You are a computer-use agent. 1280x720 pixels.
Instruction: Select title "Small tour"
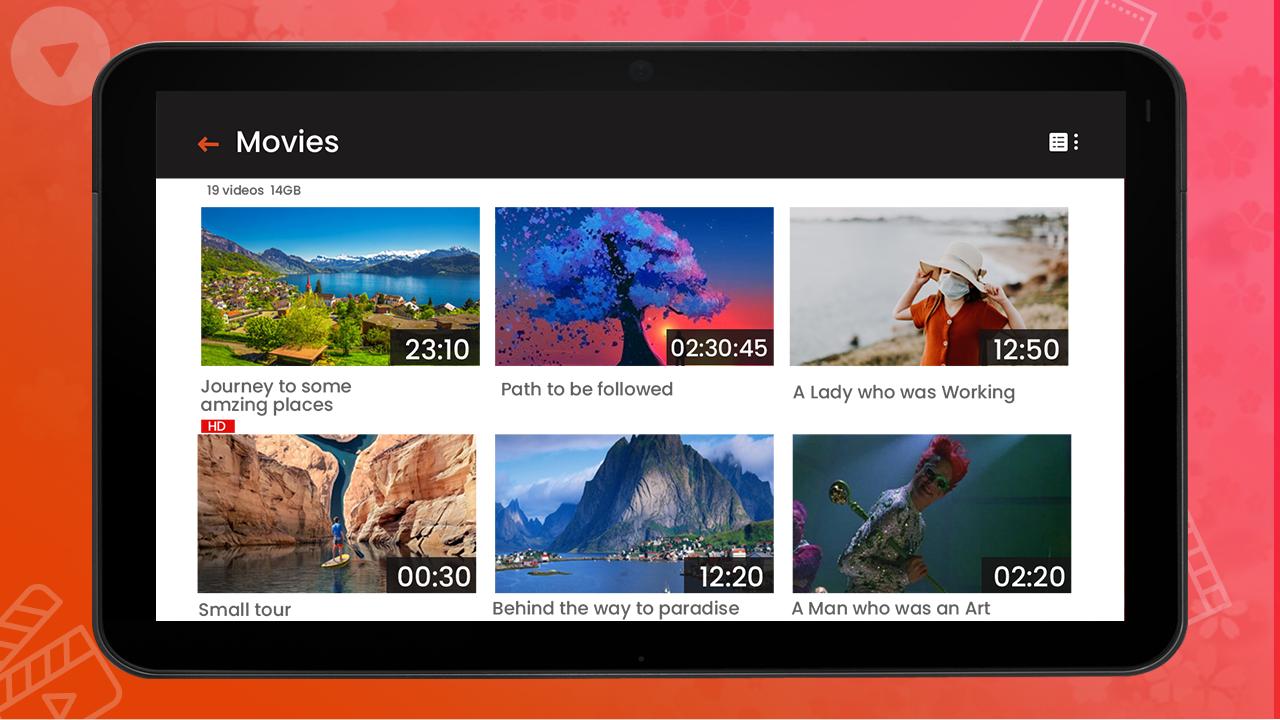245,609
